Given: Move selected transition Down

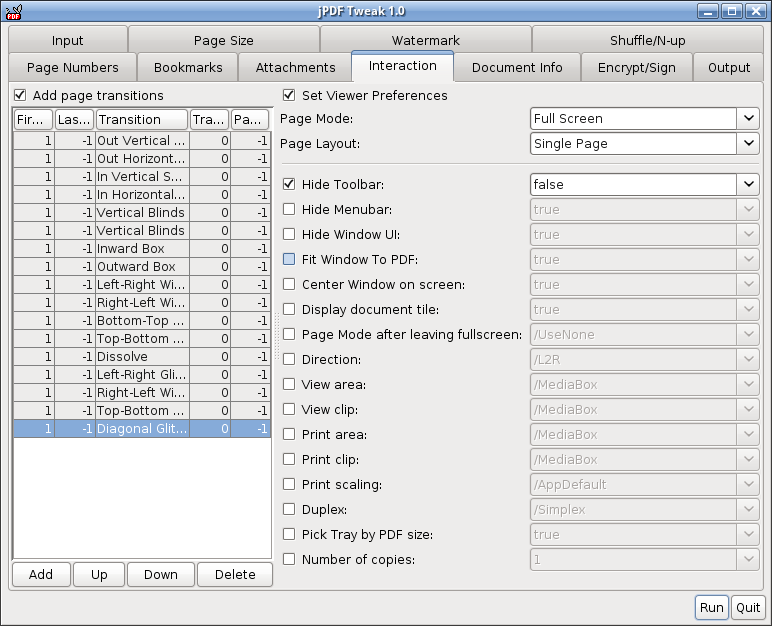Looking at the screenshot, I should 161,574.
